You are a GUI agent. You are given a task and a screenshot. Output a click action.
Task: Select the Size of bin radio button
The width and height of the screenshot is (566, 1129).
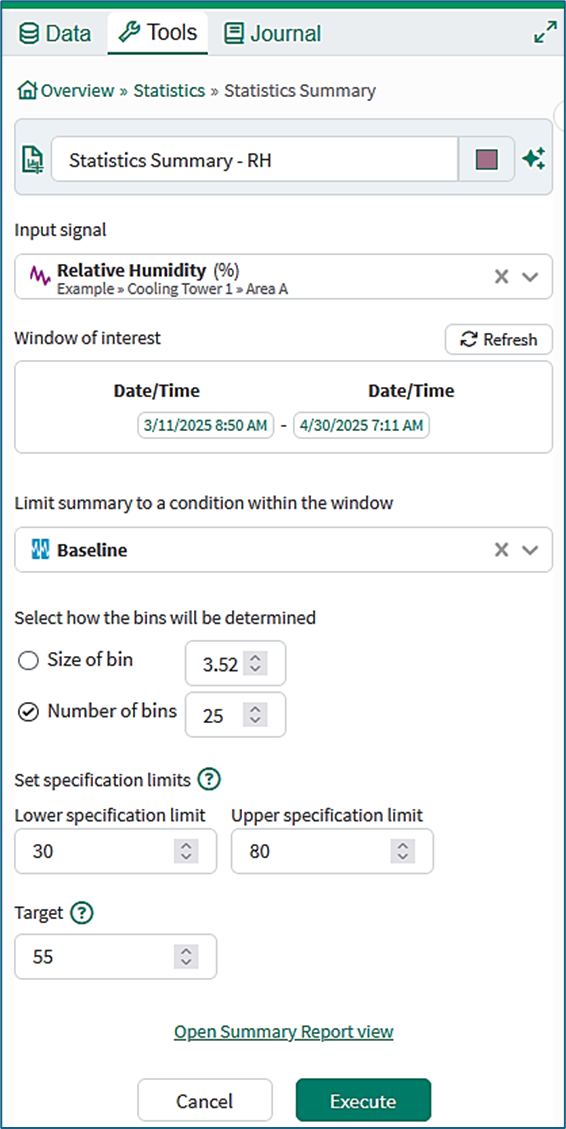(x=28, y=661)
